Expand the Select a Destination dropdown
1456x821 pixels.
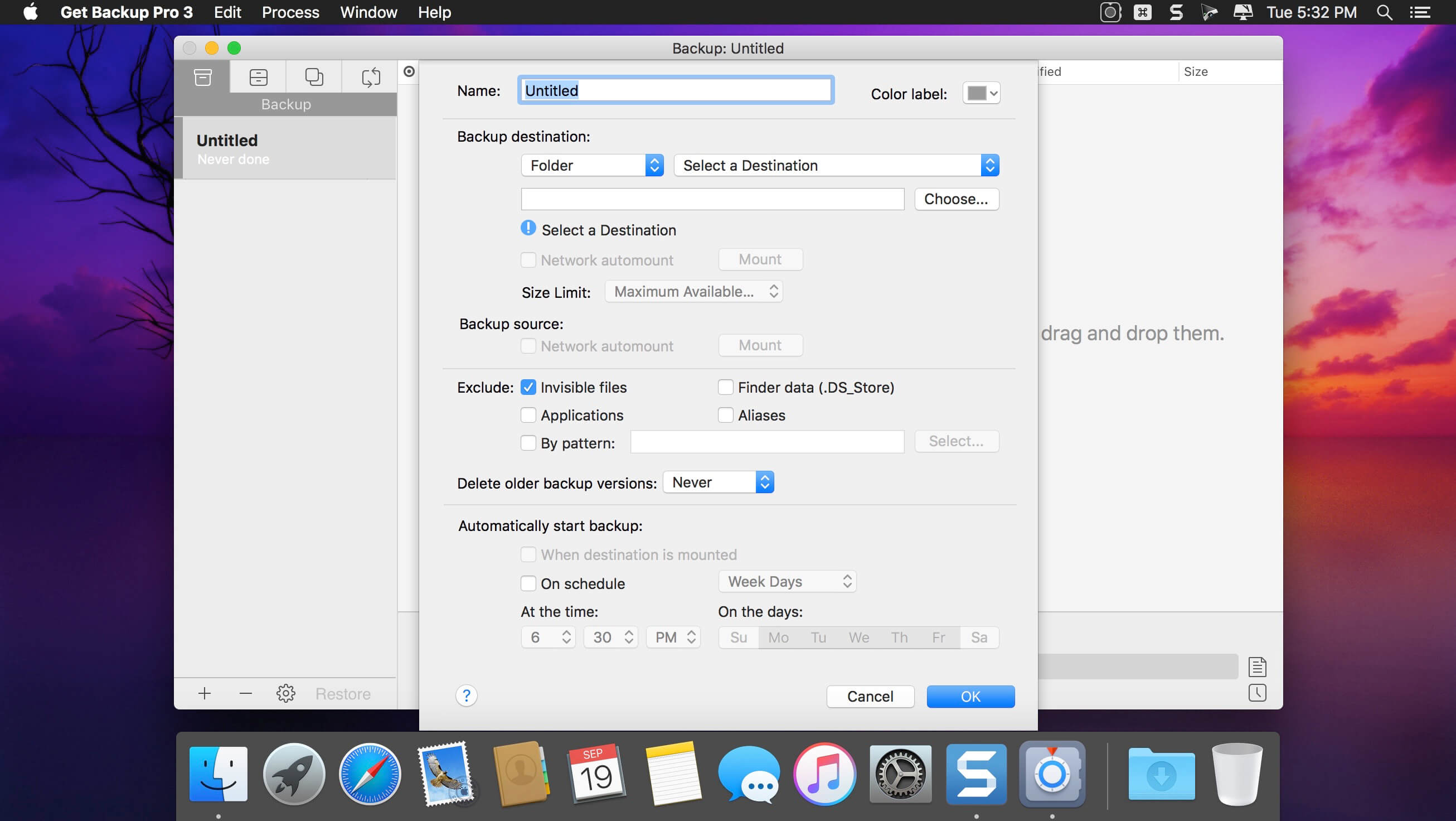836,166
